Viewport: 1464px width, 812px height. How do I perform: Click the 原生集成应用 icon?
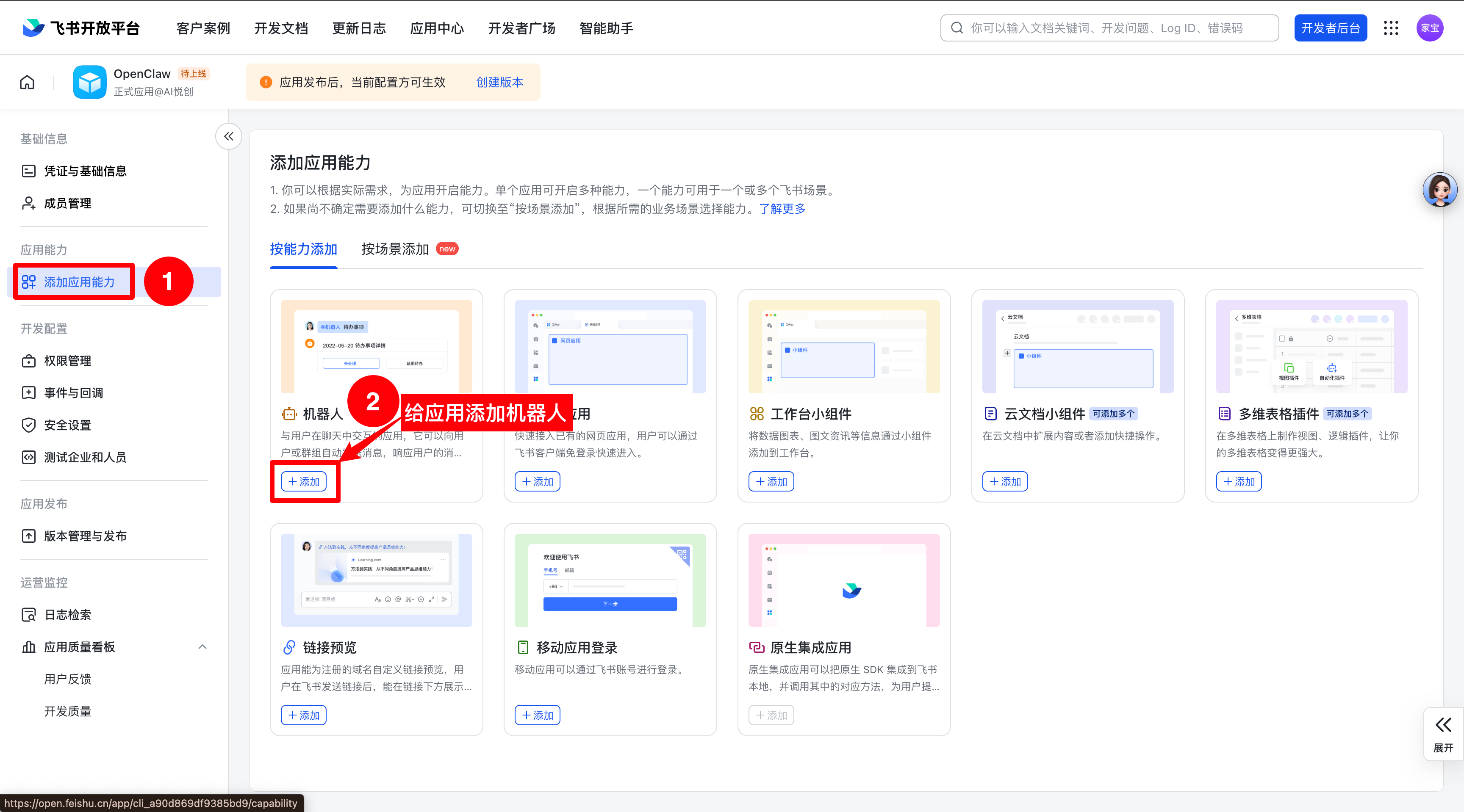[757, 647]
